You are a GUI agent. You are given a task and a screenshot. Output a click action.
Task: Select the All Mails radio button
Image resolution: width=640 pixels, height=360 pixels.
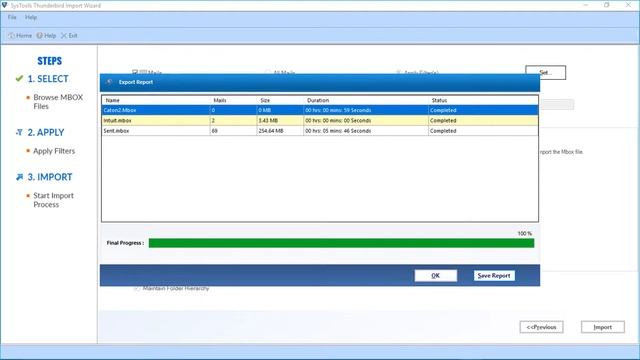coord(267,72)
